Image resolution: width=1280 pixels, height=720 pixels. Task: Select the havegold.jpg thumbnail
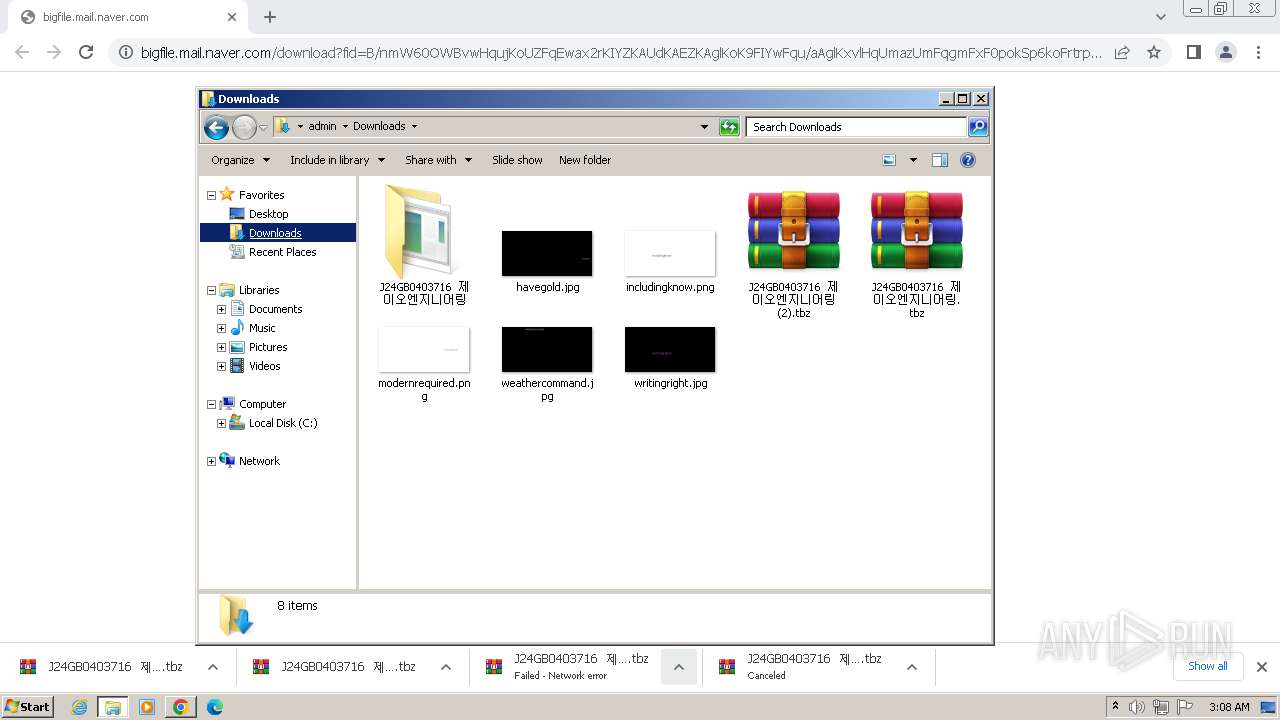547,253
